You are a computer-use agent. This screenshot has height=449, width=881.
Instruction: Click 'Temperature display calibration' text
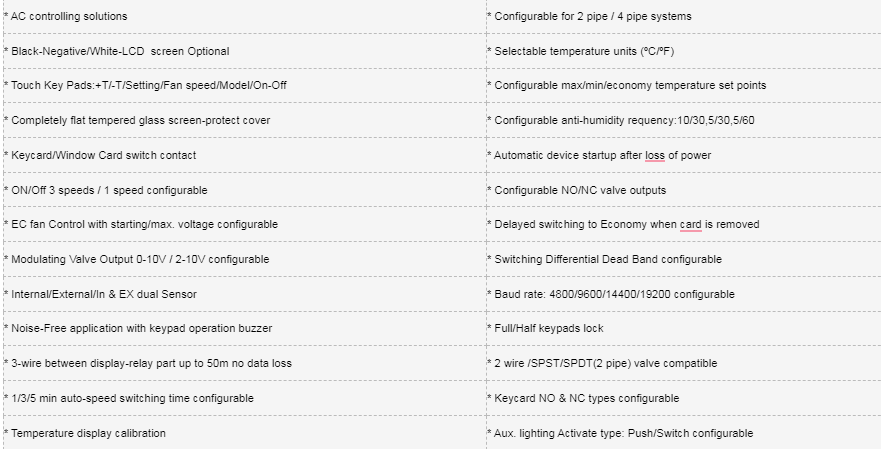[88, 433]
